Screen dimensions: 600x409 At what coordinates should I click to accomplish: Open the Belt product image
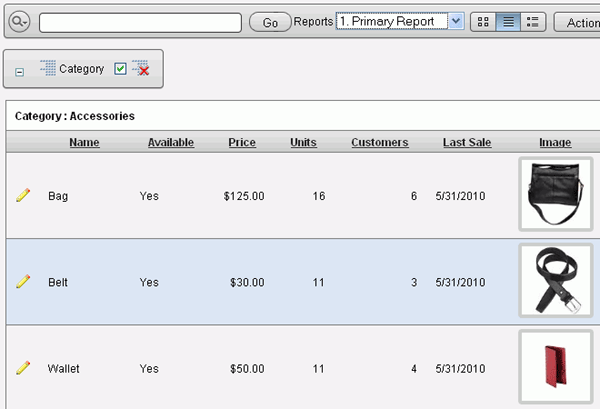556,281
